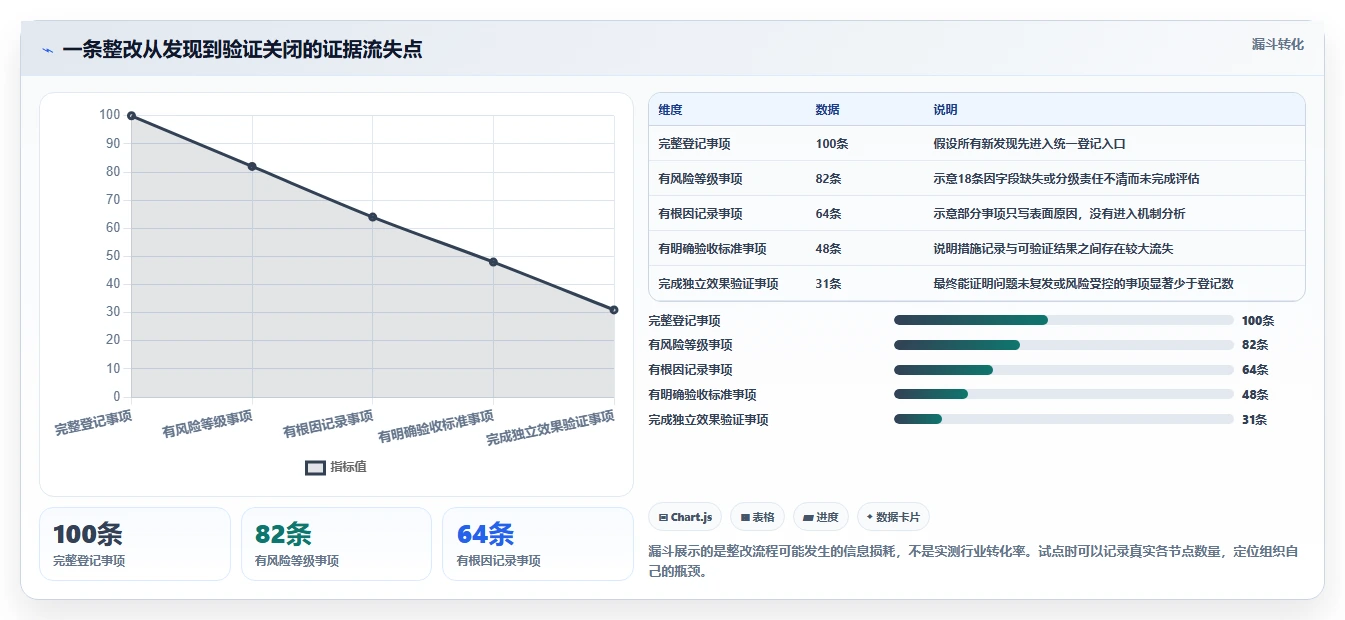Click the description starting 说明措施记录与可验证结果

coord(1053,249)
